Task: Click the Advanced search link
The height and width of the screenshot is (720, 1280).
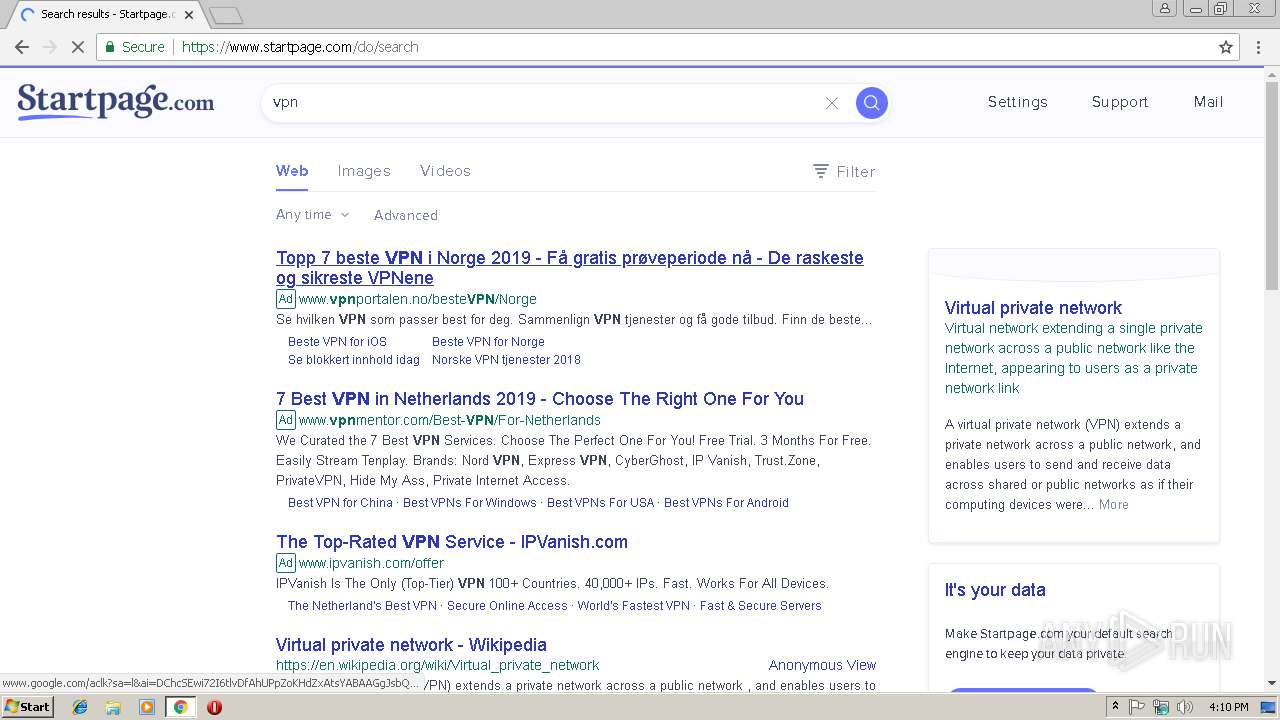Action: point(405,215)
